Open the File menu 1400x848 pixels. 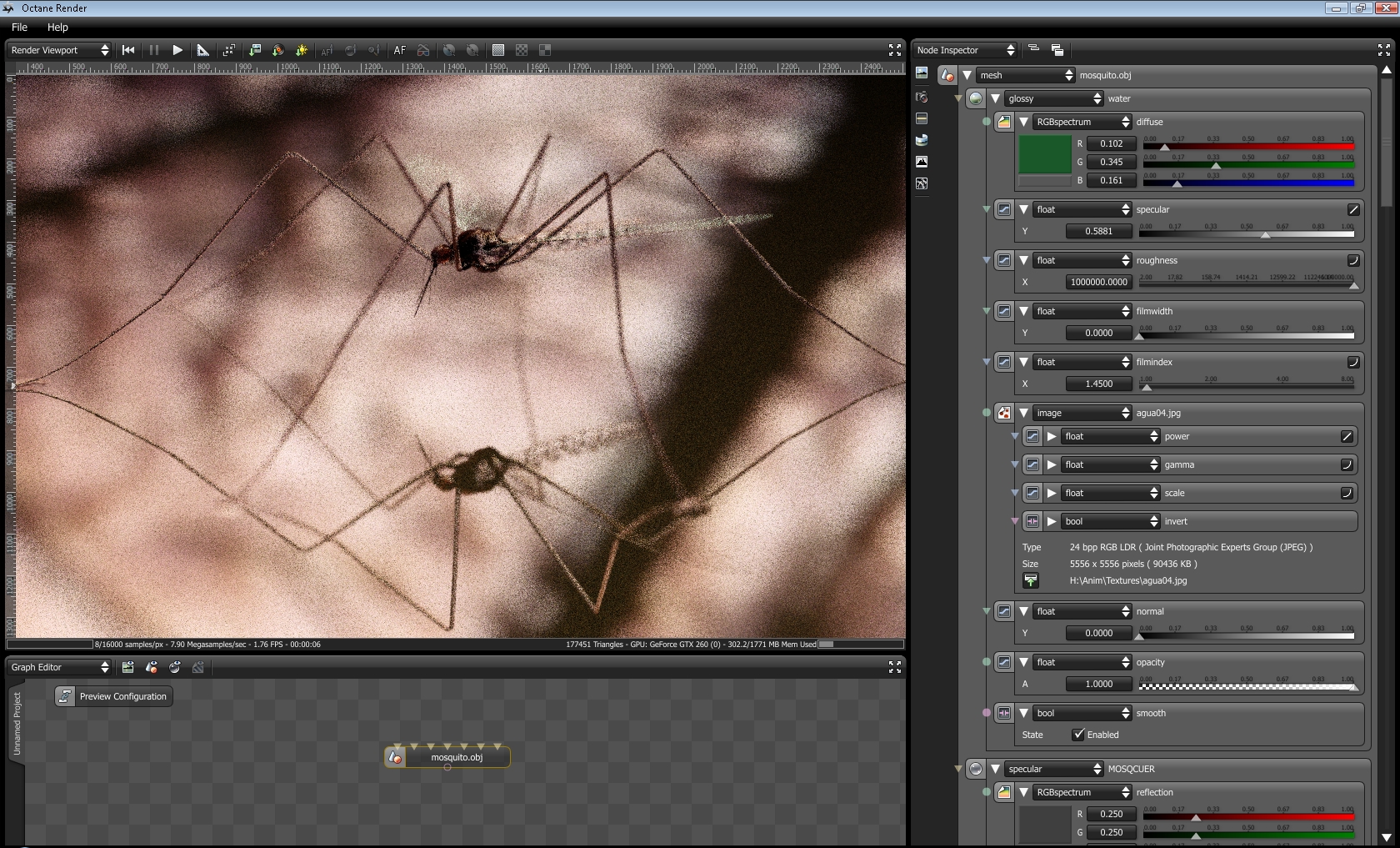click(x=19, y=28)
